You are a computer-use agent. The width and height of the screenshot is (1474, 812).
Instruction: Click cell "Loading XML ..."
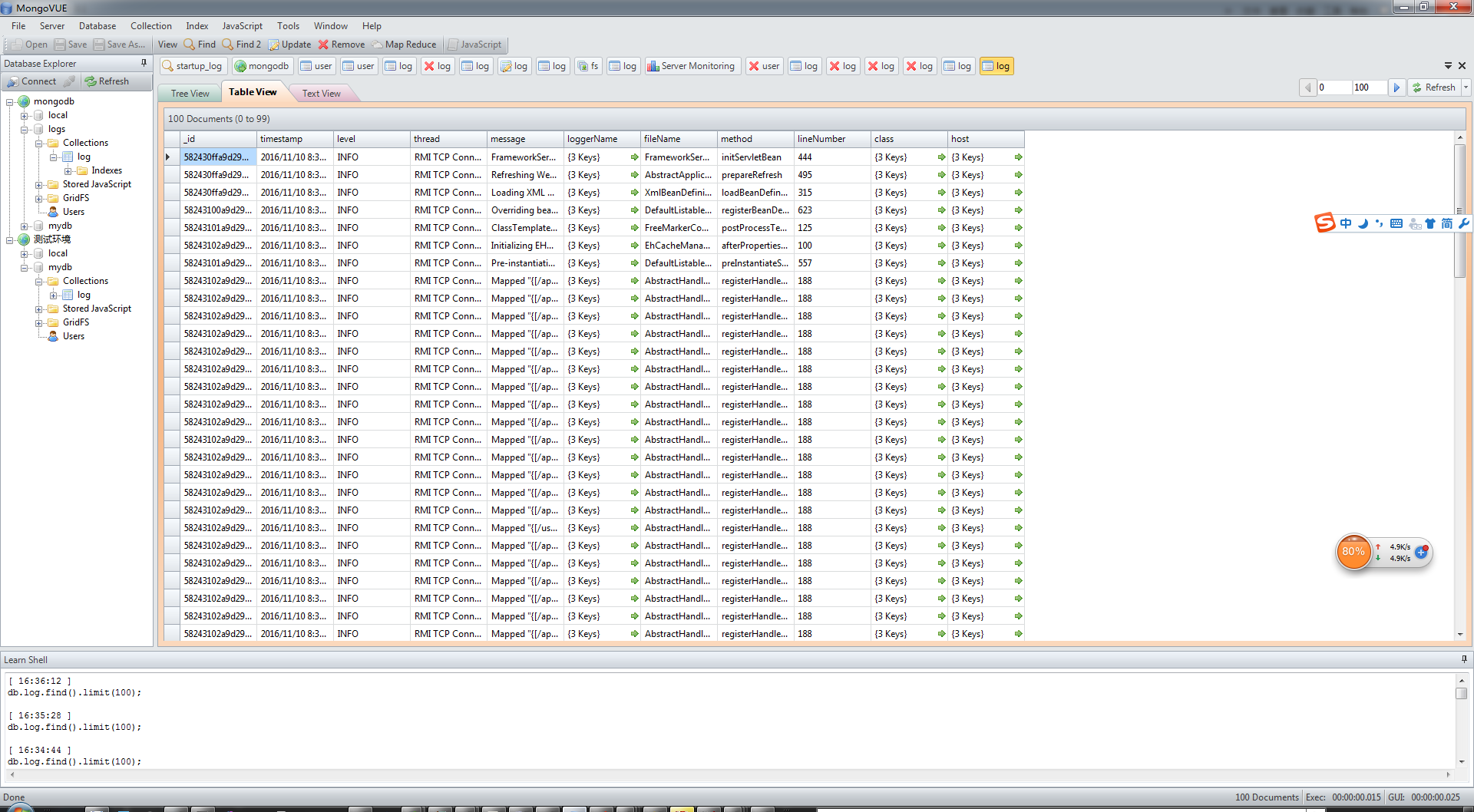click(525, 193)
